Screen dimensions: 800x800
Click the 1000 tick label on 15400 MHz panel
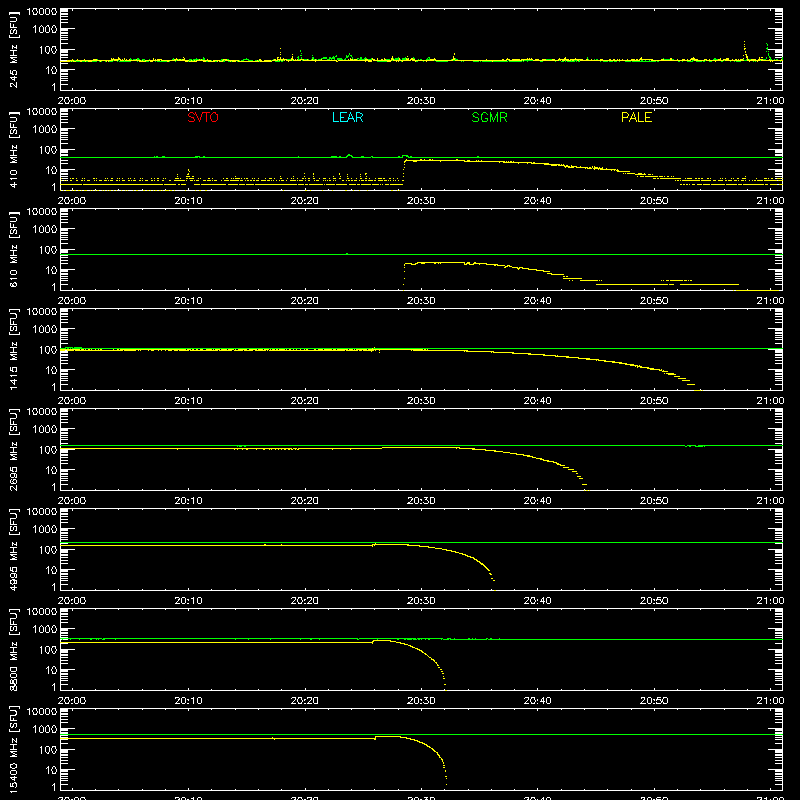point(45,730)
